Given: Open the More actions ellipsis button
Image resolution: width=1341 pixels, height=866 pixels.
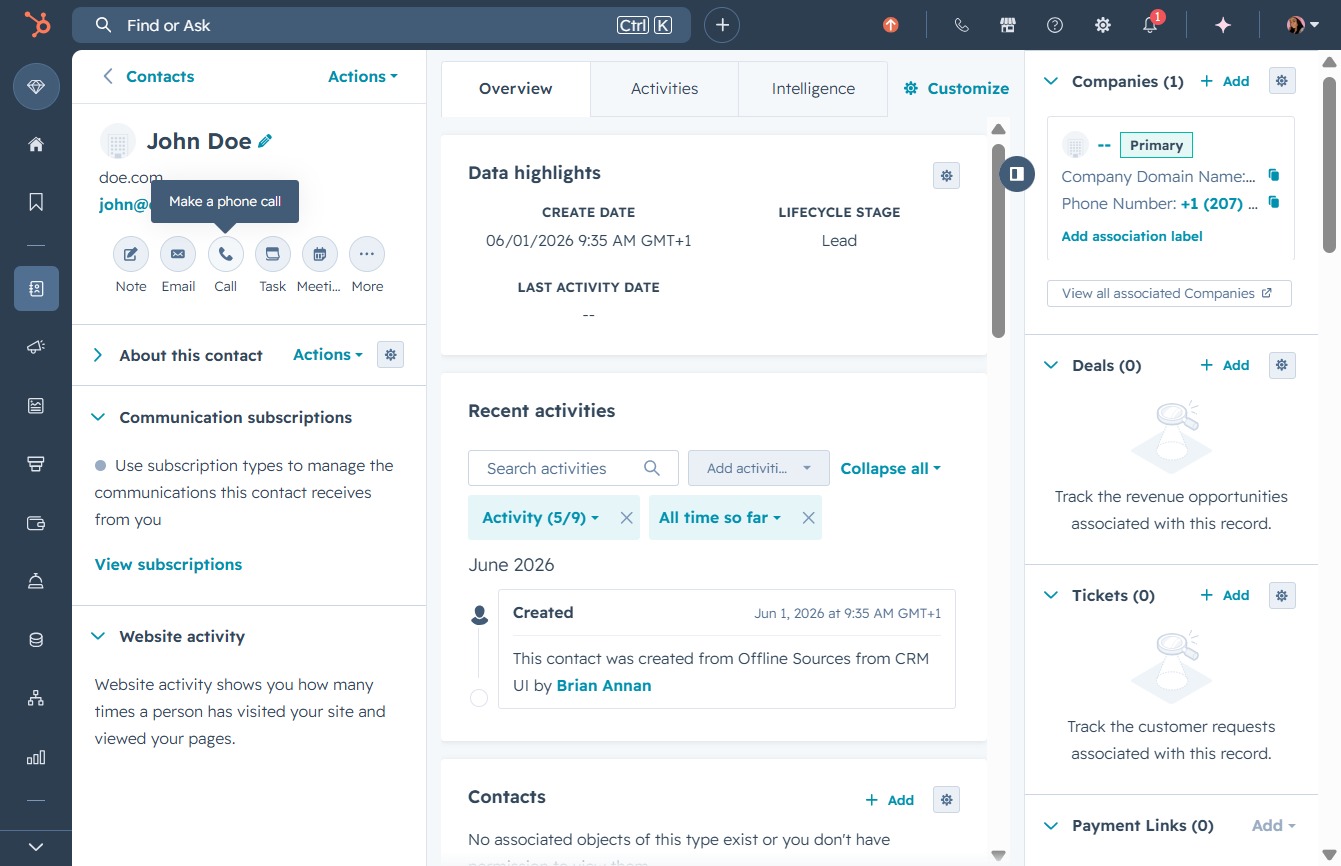Looking at the screenshot, I should (x=367, y=254).
